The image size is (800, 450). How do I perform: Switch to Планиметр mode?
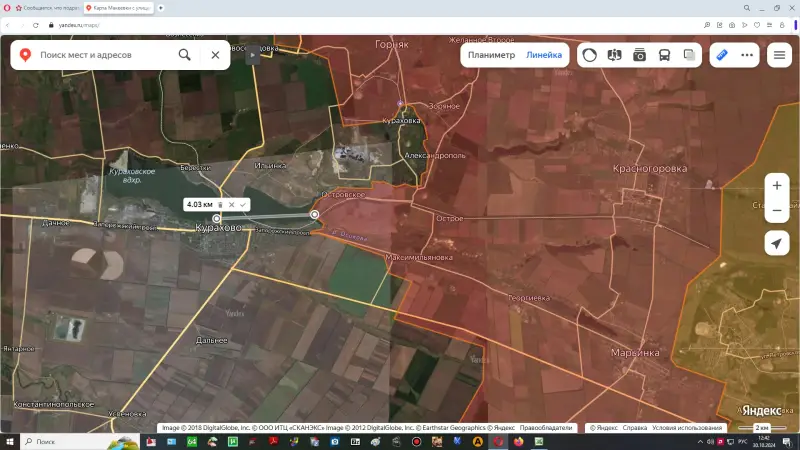pyautogui.click(x=491, y=55)
